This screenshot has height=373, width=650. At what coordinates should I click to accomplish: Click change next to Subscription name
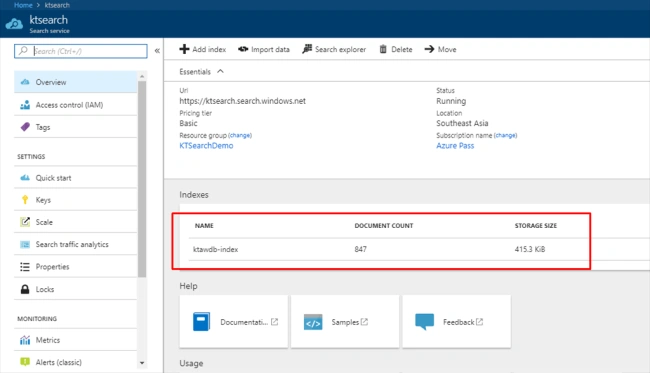pos(505,135)
